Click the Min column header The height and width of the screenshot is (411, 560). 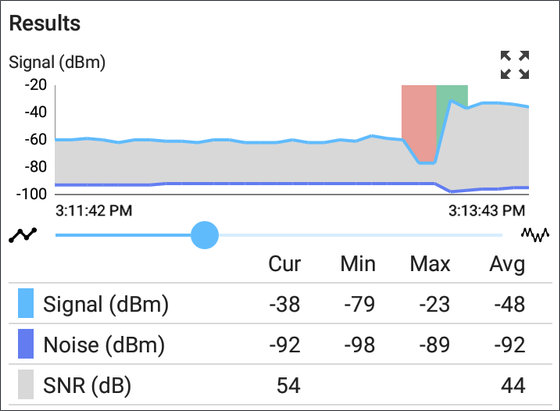pyautogui.click(x=358, y=264)
